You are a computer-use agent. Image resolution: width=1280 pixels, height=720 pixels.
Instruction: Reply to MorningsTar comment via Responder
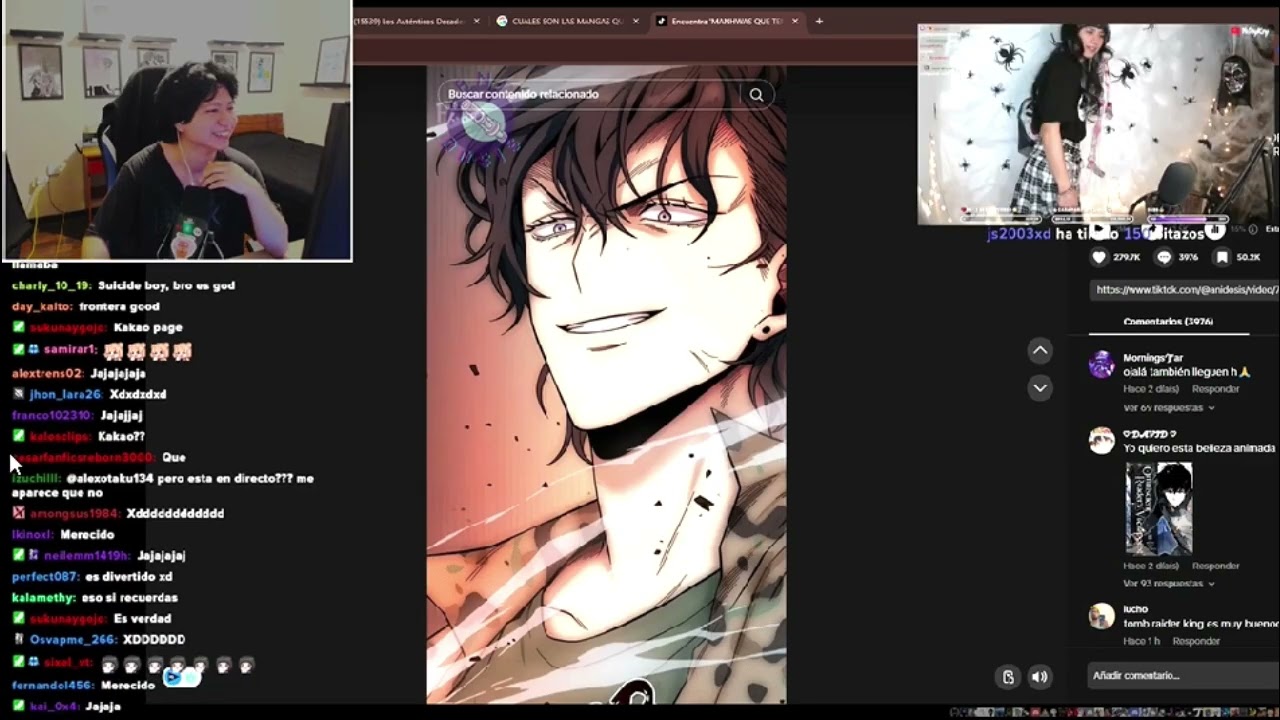[x=1215, y=389]
